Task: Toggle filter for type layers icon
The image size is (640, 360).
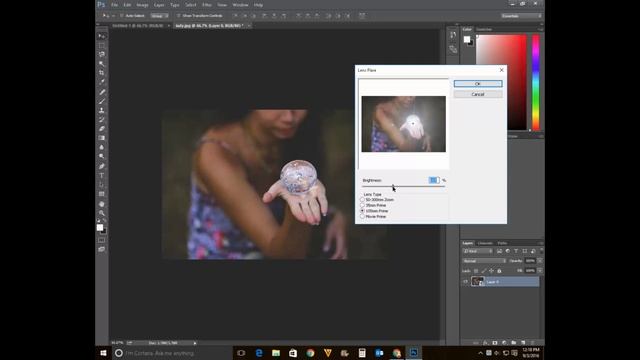Action: tap(516, 251)
